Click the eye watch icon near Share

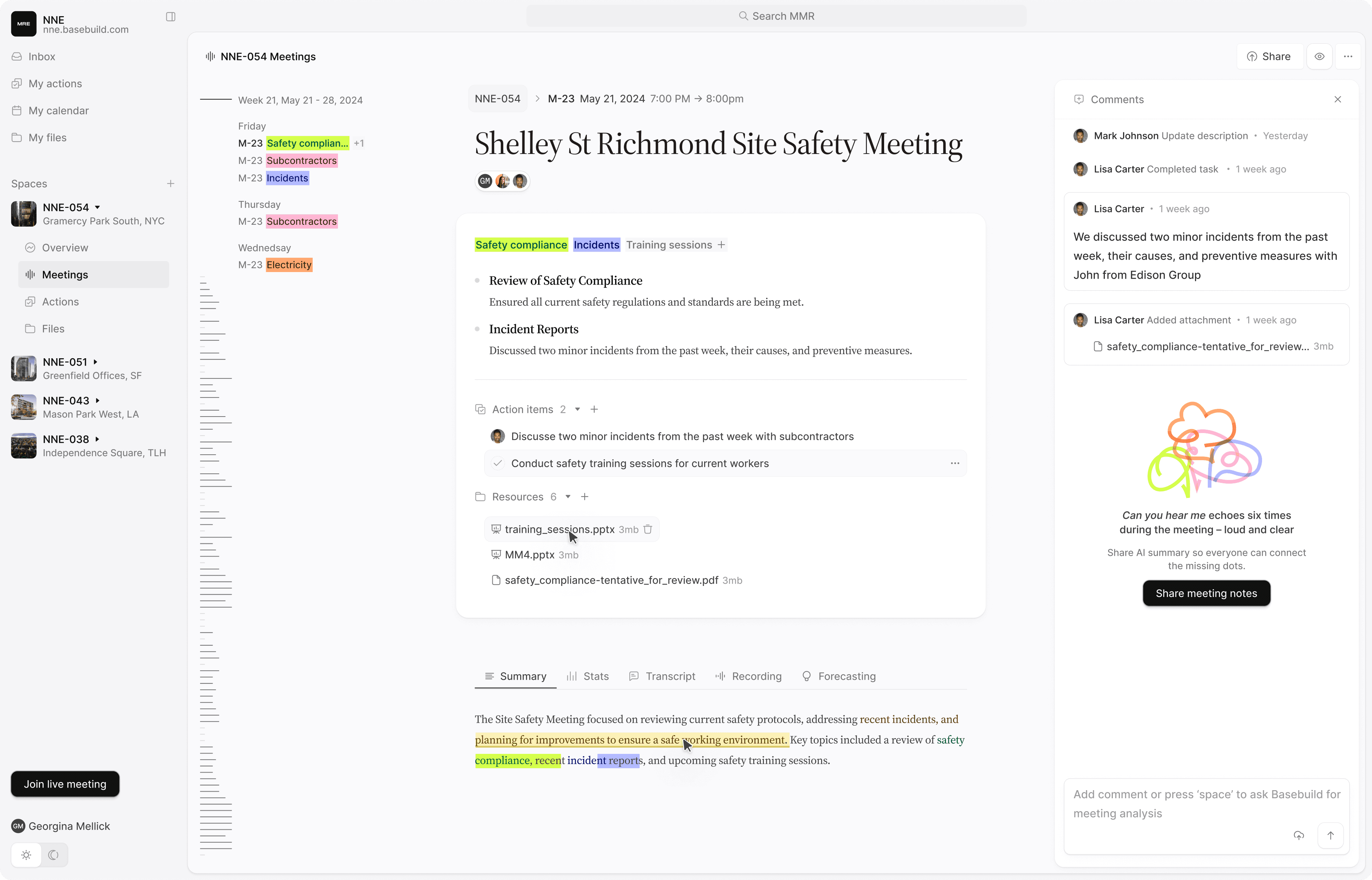coord(1320,56)
